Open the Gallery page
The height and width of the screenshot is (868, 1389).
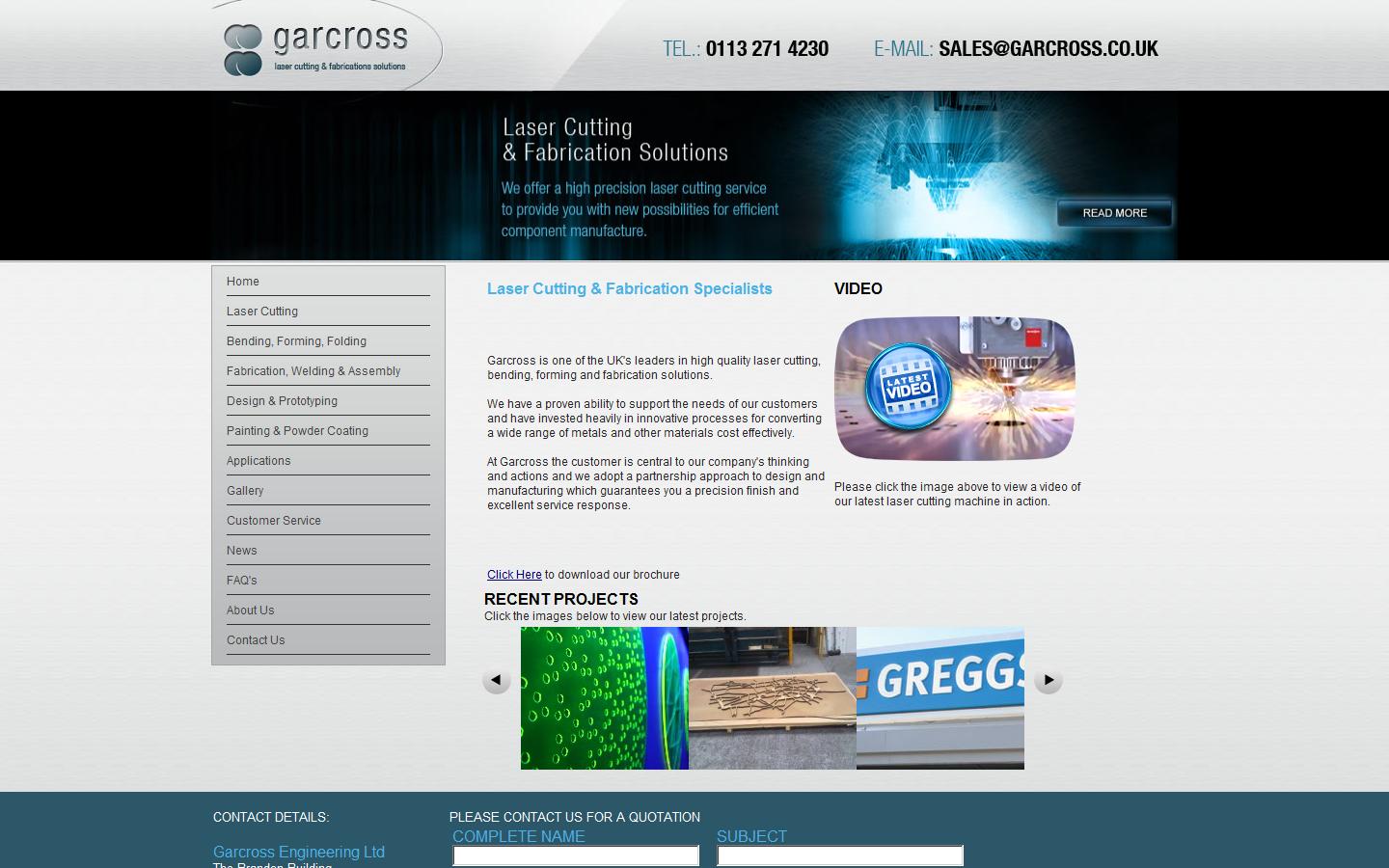(245, 490)
